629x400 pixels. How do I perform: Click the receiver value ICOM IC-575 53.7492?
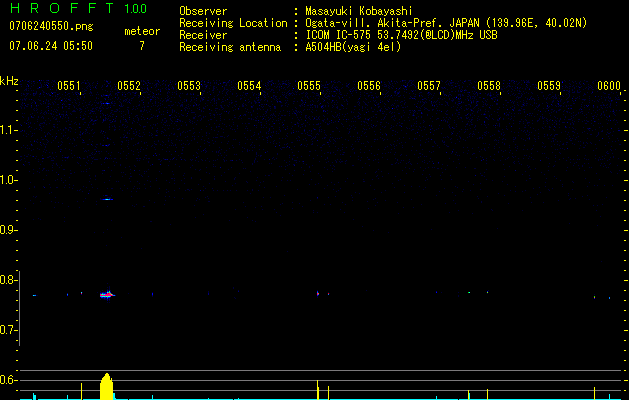pyautogui.click(x=401, y=35)
